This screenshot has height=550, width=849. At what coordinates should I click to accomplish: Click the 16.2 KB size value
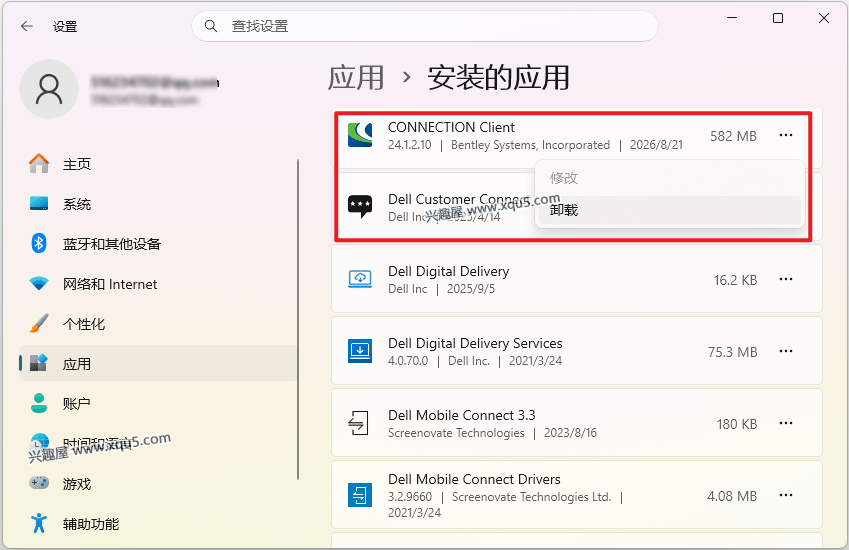point(735,280)
